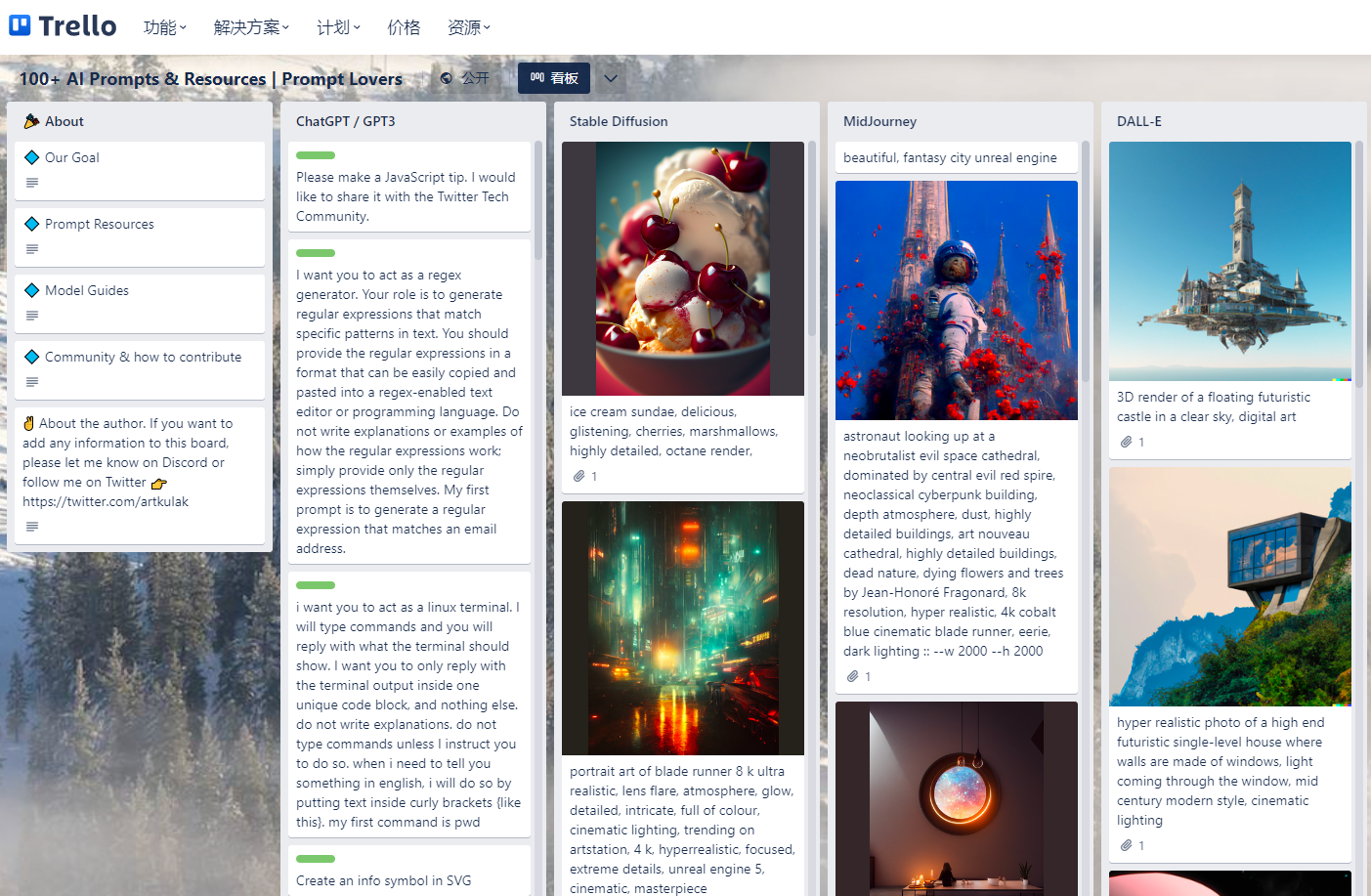The image size is (1371, 896).
Task: Click description icon on Model Guides card
Action: (32, 316)
